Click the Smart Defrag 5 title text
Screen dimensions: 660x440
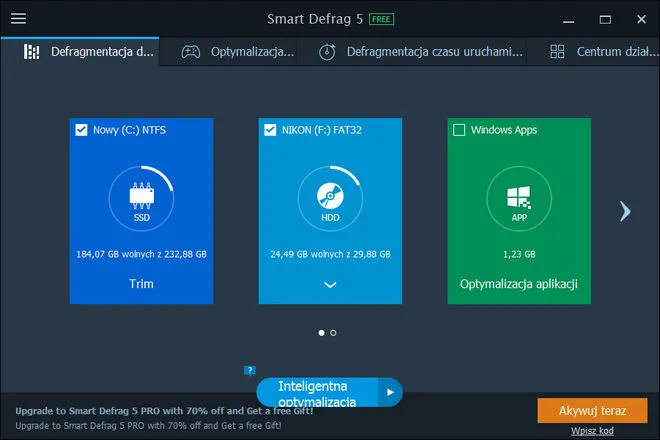315,19
